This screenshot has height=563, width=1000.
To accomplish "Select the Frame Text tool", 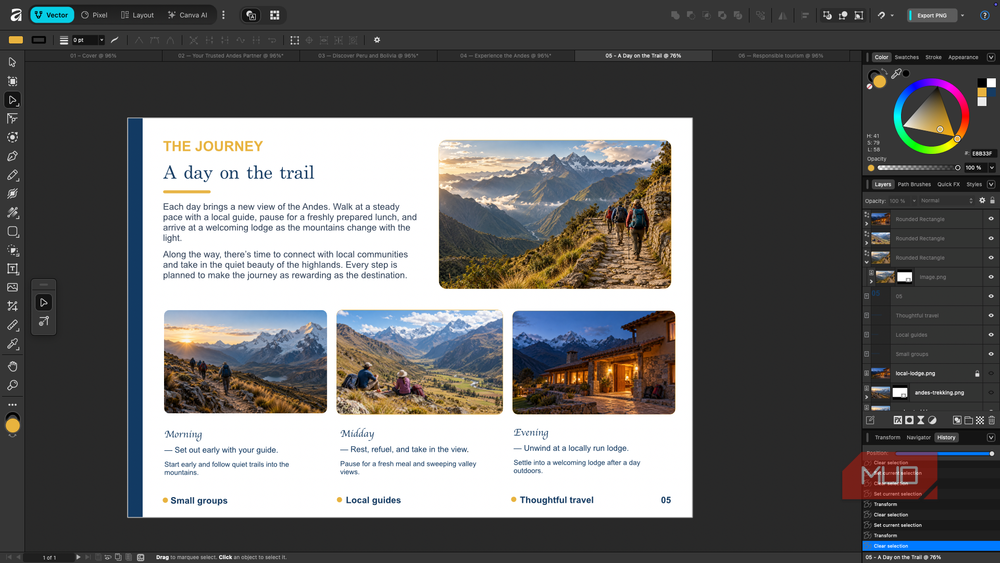I will point(12,269).
